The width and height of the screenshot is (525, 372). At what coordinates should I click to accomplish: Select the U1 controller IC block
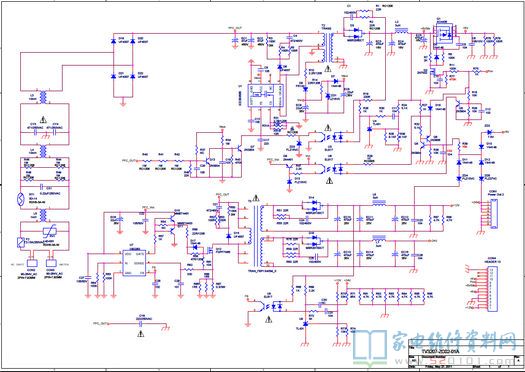(266, 96)
